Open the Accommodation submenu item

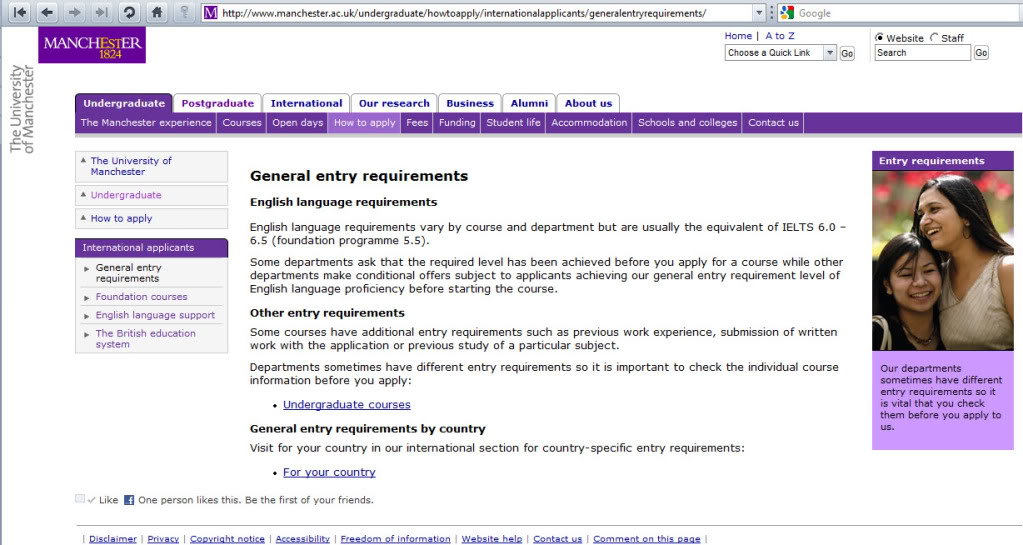(589, 123)
